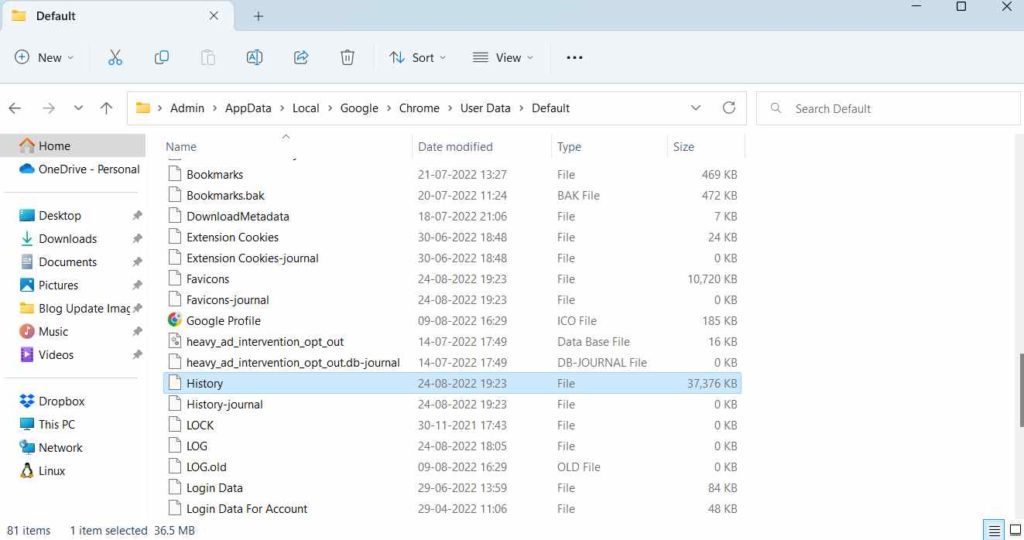1024x540 pixels.
Task: Click User Data in the breadcrumb
Action: click(x=485, y=108)
